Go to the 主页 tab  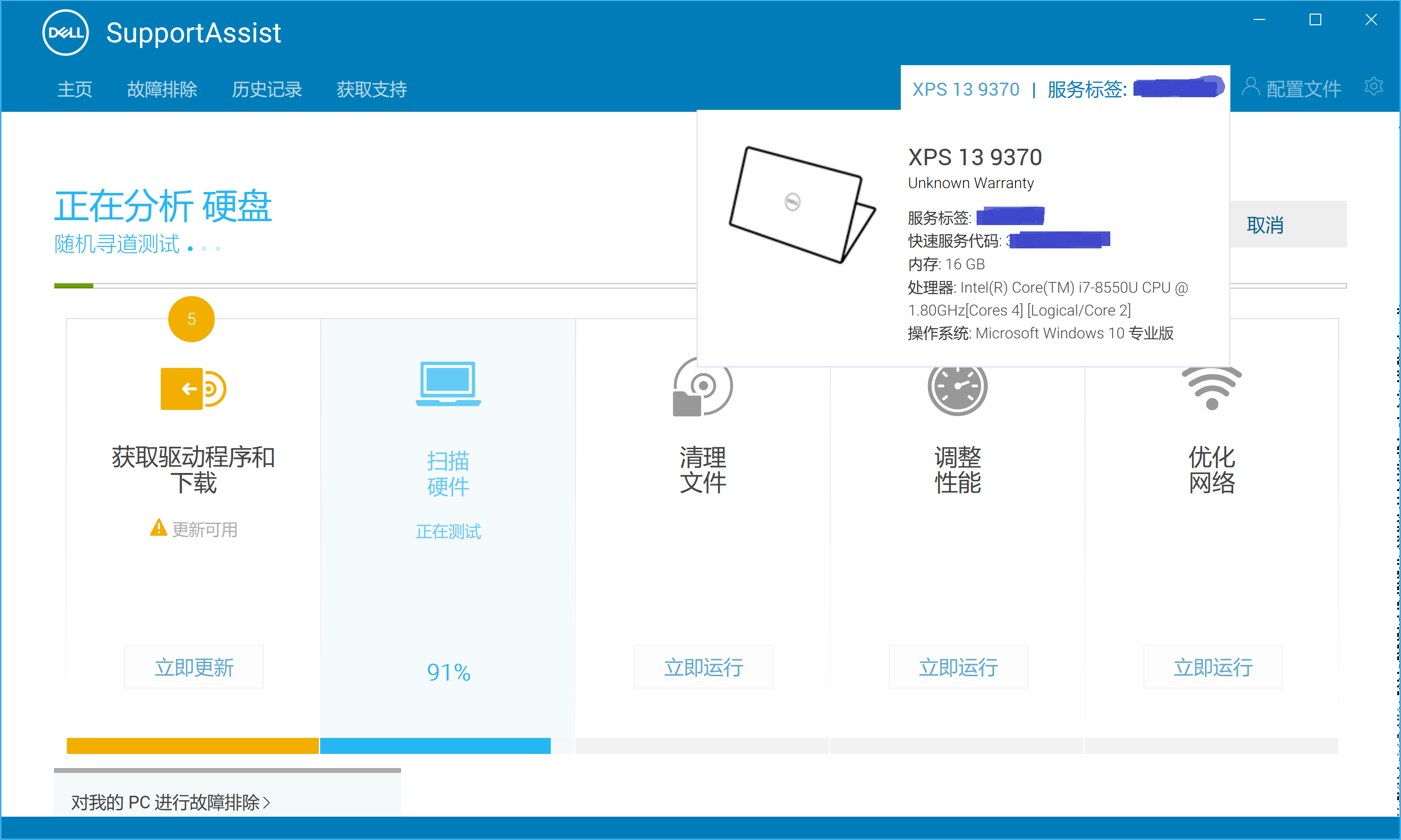[x=75, y=89]
